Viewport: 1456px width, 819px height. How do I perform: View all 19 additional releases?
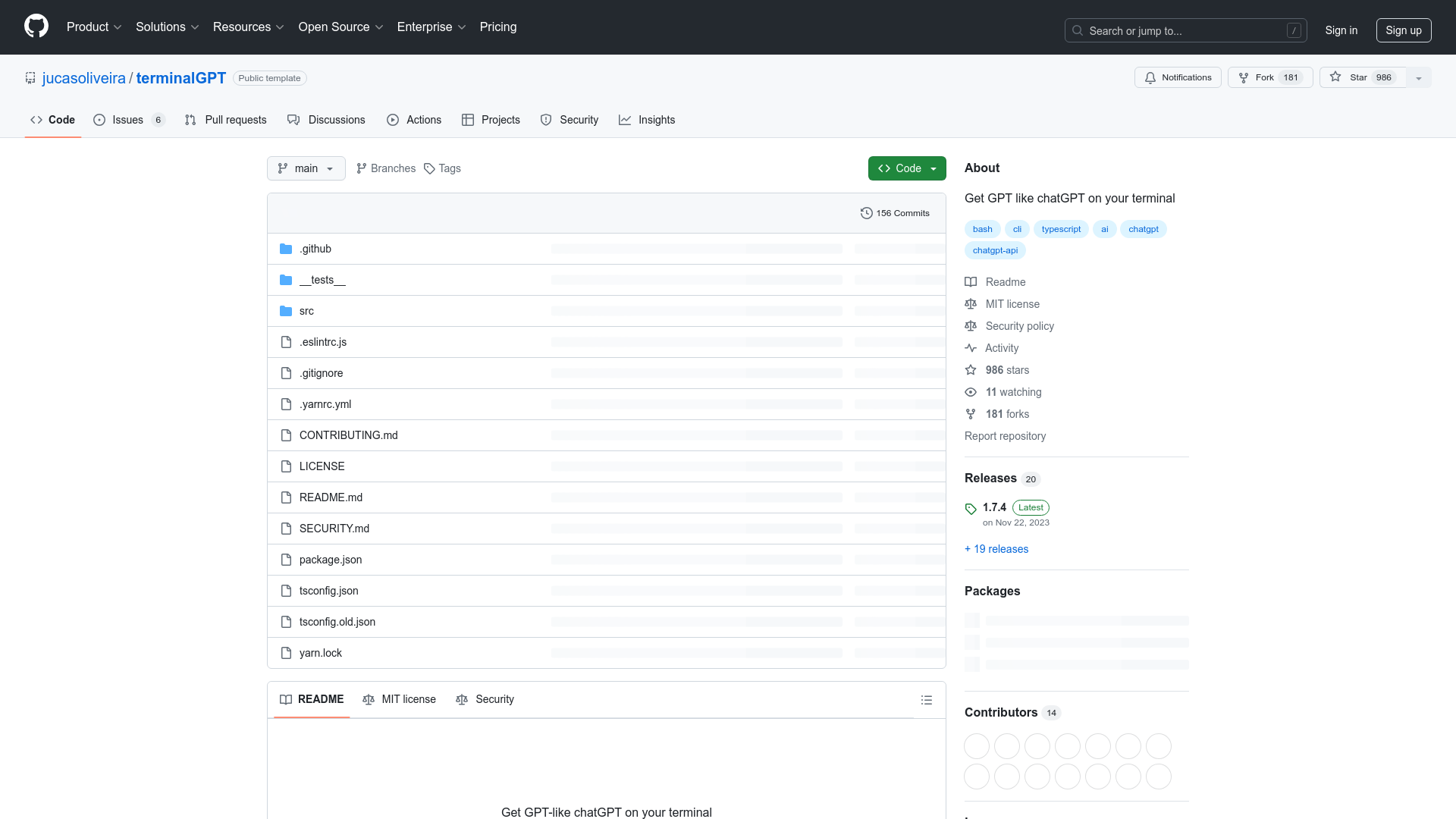coord(996,549)
